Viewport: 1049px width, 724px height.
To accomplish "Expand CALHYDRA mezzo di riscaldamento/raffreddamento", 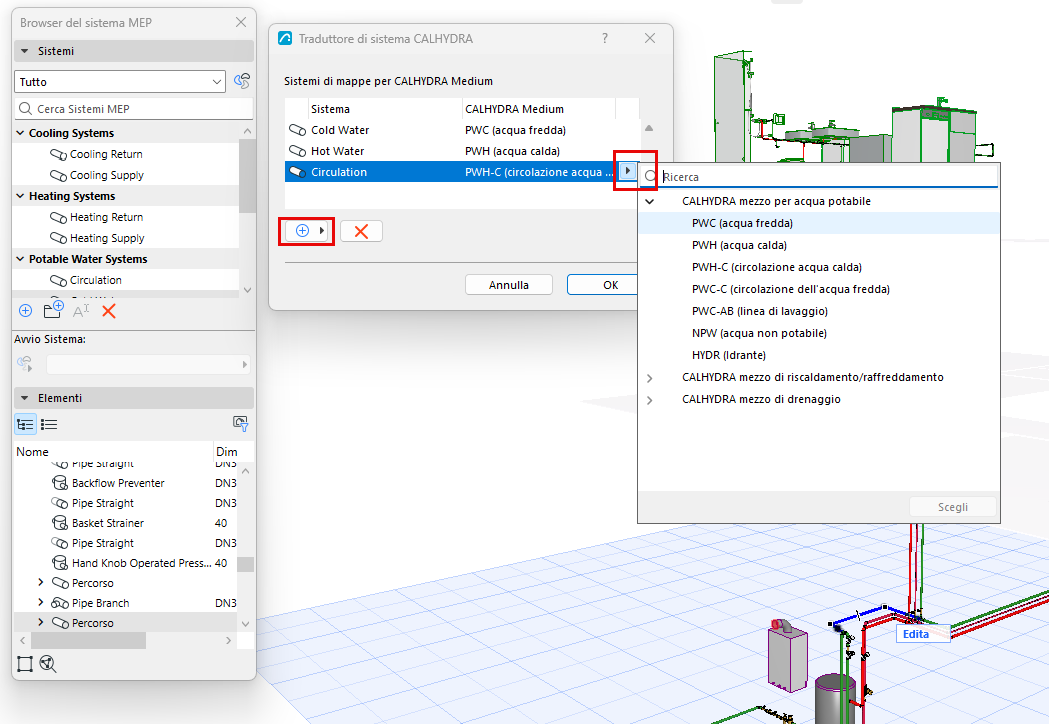I will (650, 378).
